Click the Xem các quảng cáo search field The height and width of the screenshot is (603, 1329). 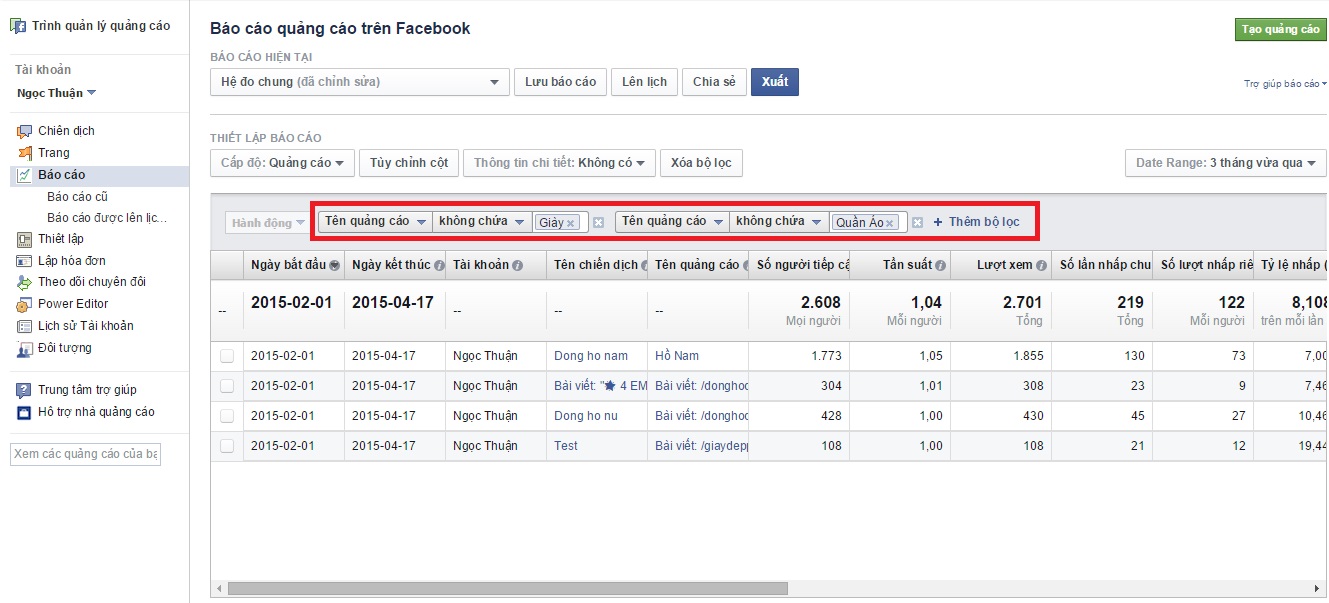coord(85,454)
